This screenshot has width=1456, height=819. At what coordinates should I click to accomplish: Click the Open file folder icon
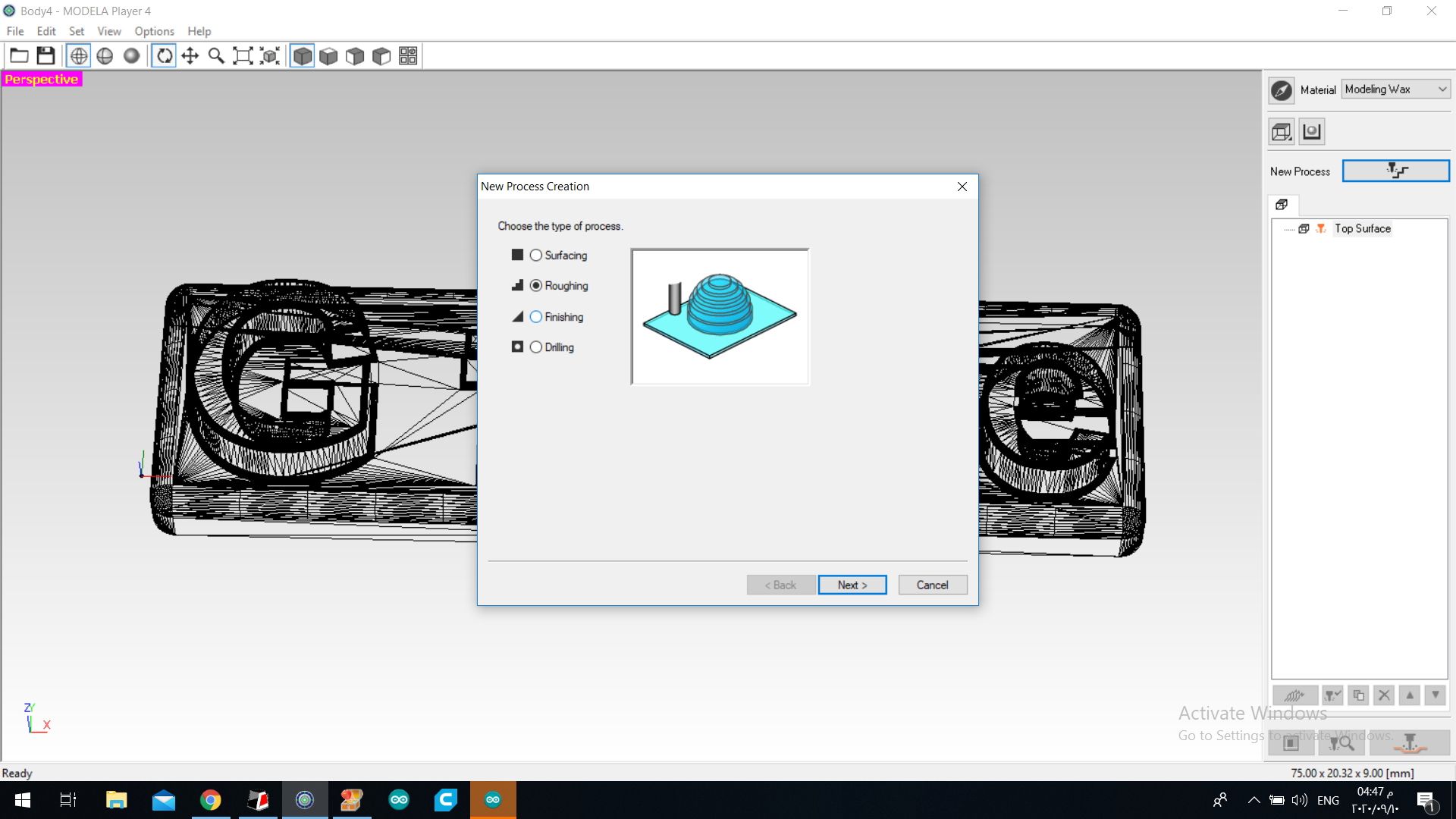coord(19,55)
